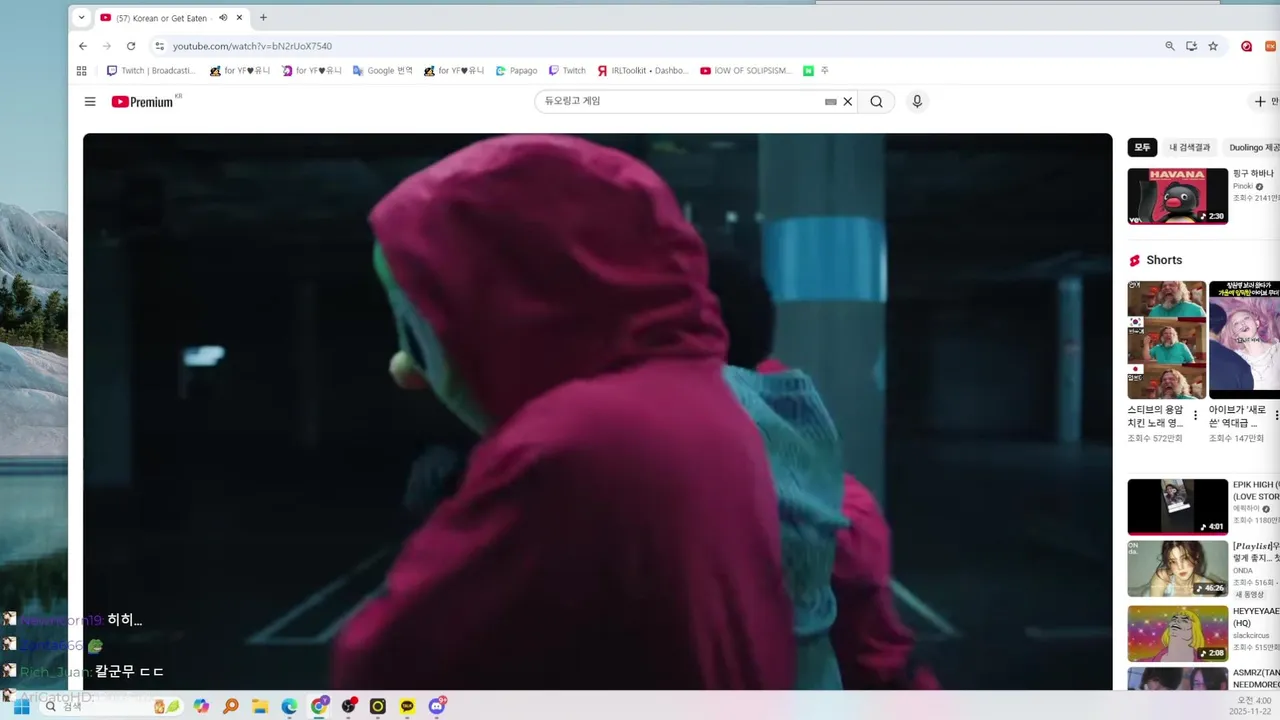Open site information icon in address bar
This screenshot has width=1280, height=720.
(x=159, y=46)
